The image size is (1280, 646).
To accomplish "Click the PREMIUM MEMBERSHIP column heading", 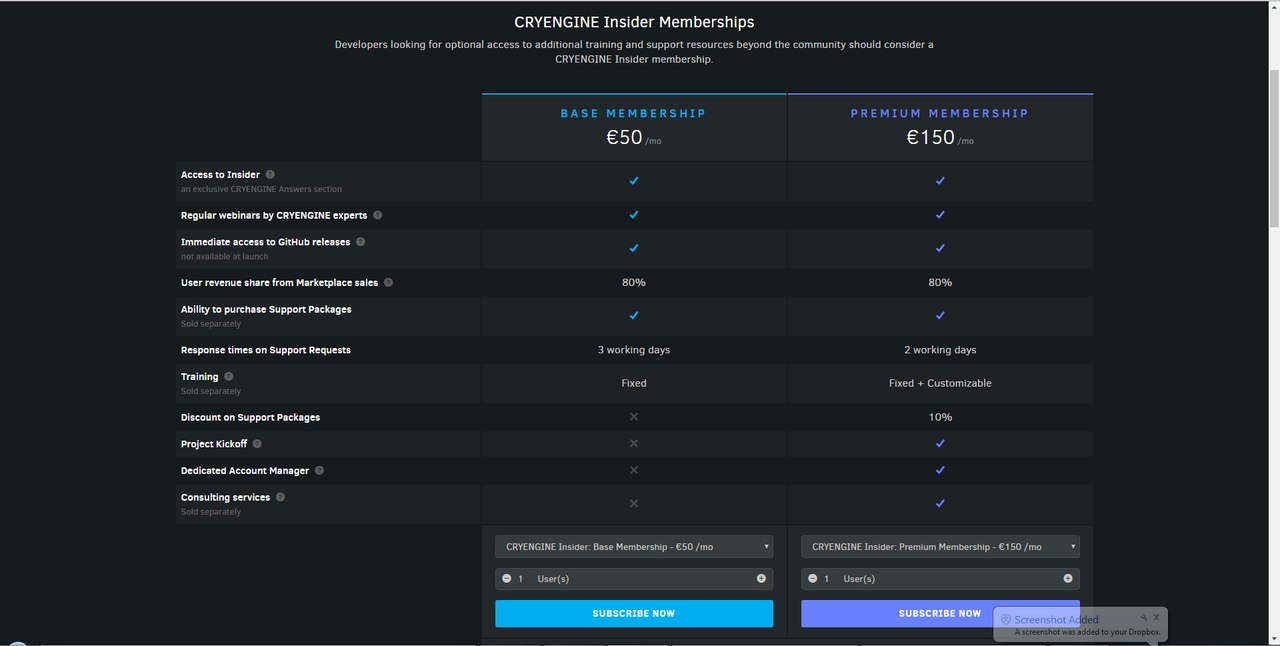I will click(940, 113).
